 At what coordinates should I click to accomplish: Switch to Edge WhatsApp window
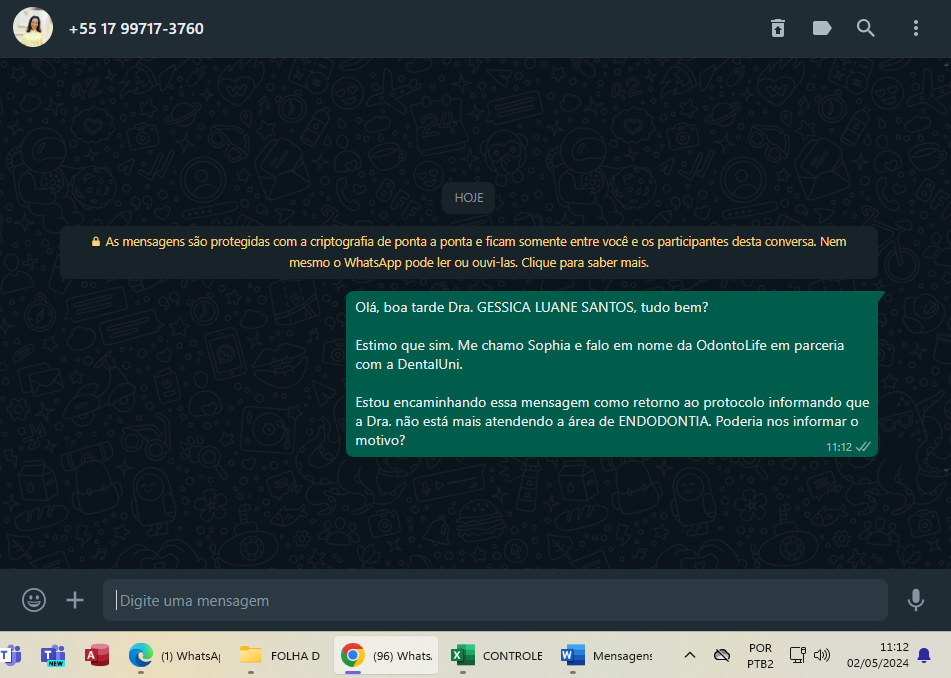pyautogui.click(x=176, y=656)
